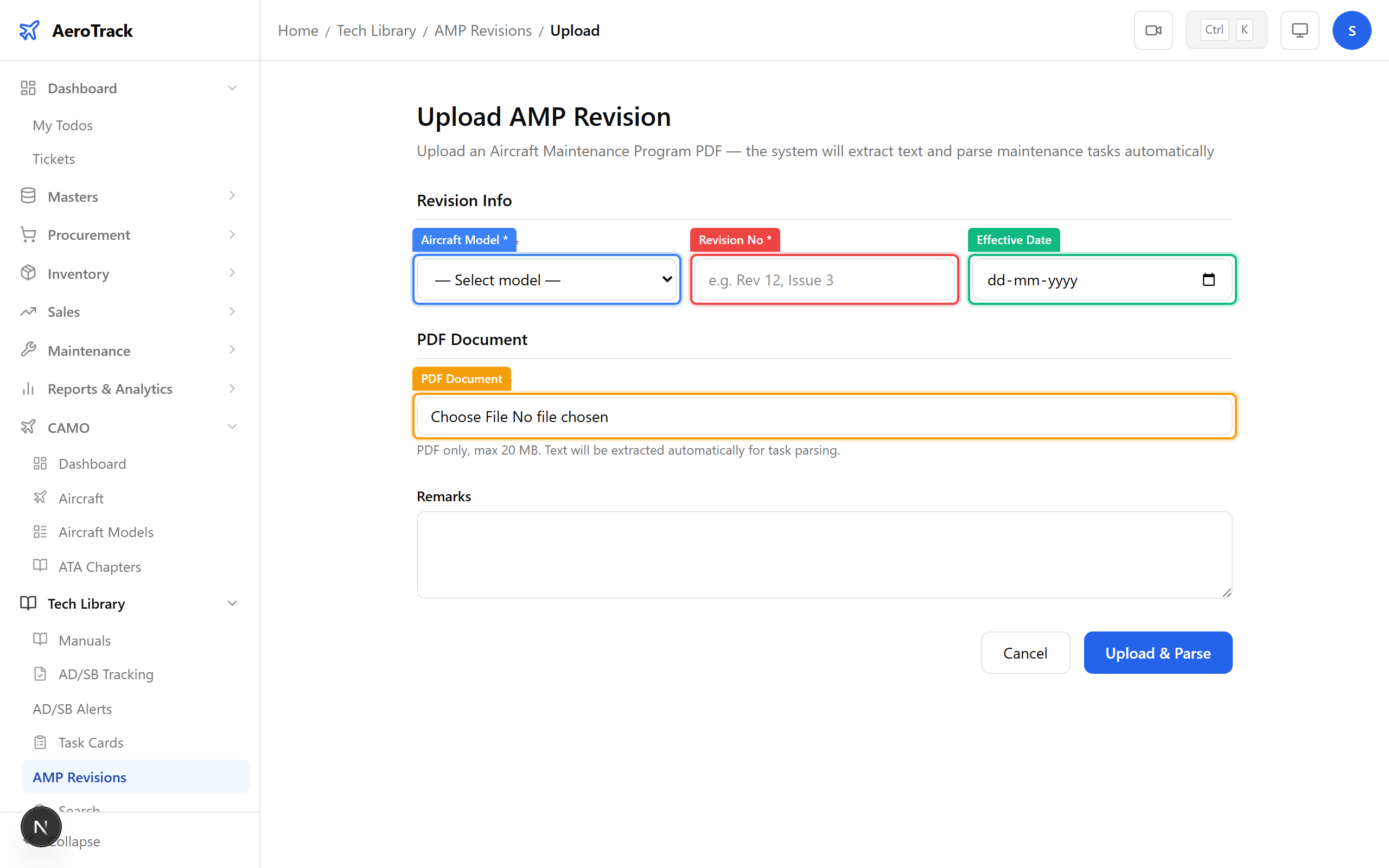Select My Todos in the sidebar
The height and width of the screenshot is (868, 1389).
pyautogui.click(x=62, y=125)
